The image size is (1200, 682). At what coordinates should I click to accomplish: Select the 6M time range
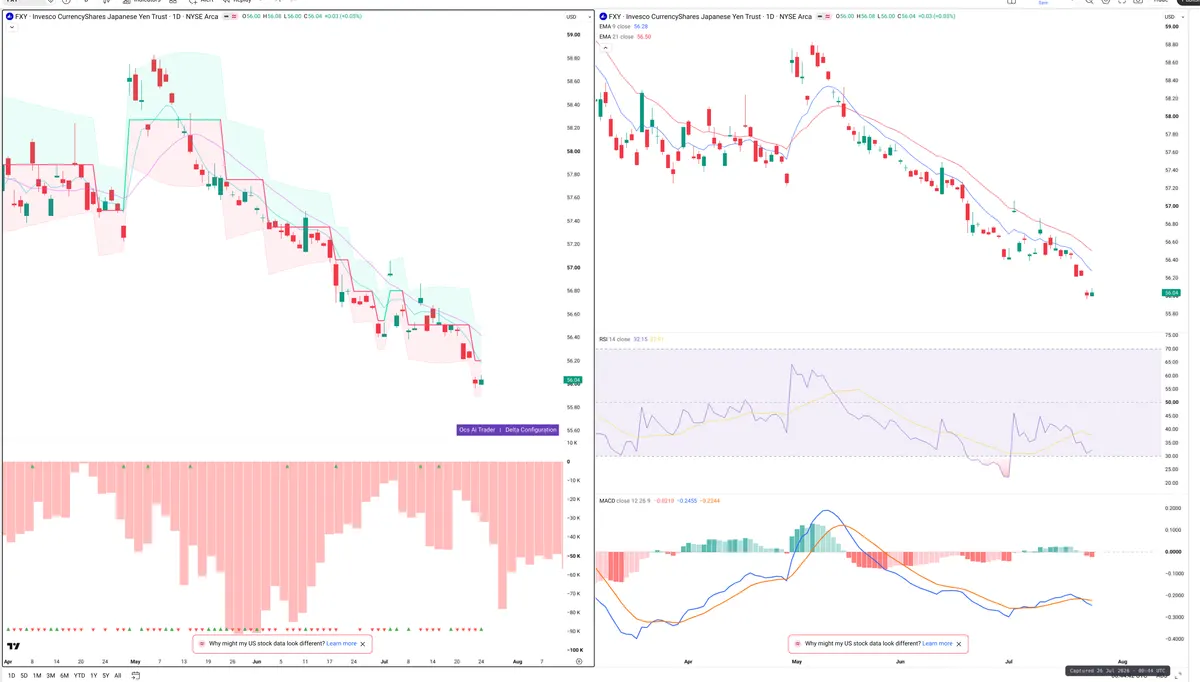64,675
